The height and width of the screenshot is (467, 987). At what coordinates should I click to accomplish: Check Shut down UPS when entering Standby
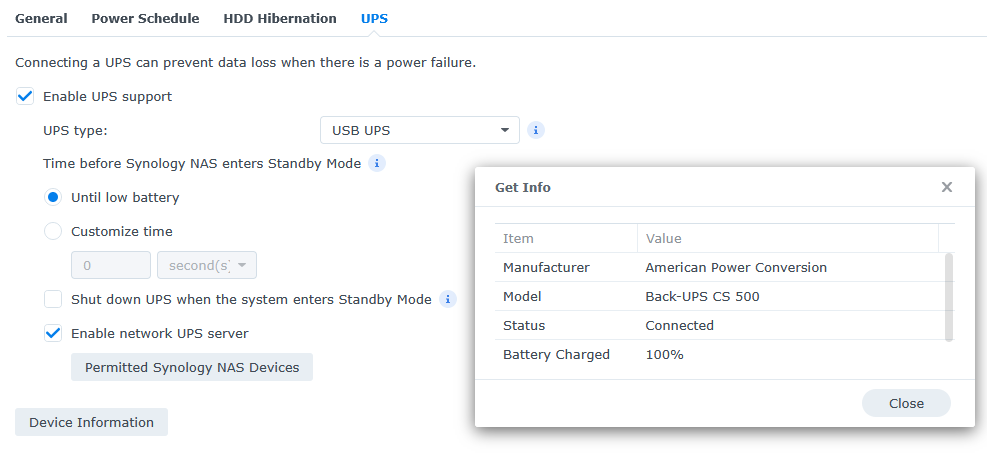[54, 299]
